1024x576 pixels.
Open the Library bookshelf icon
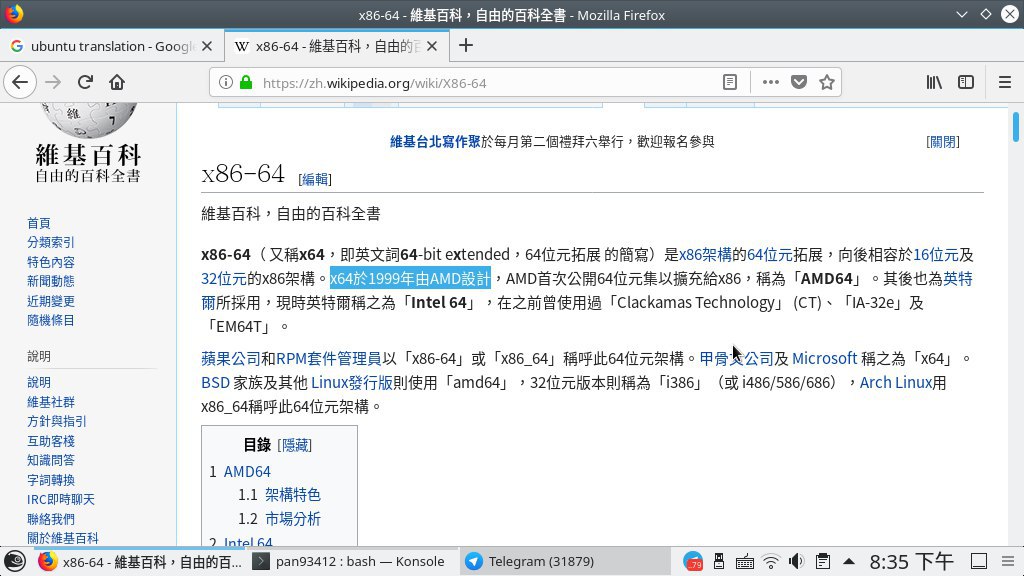(934, 82)
